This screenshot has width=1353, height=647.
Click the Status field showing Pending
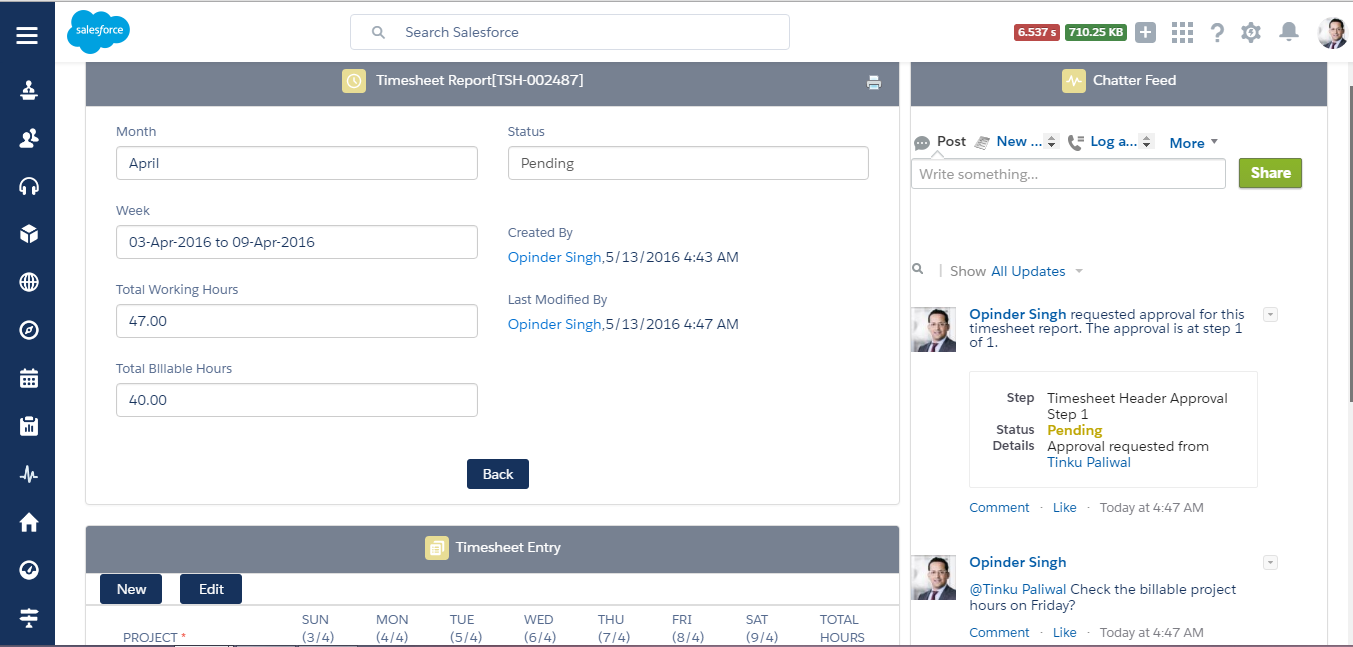coord(688,163)
